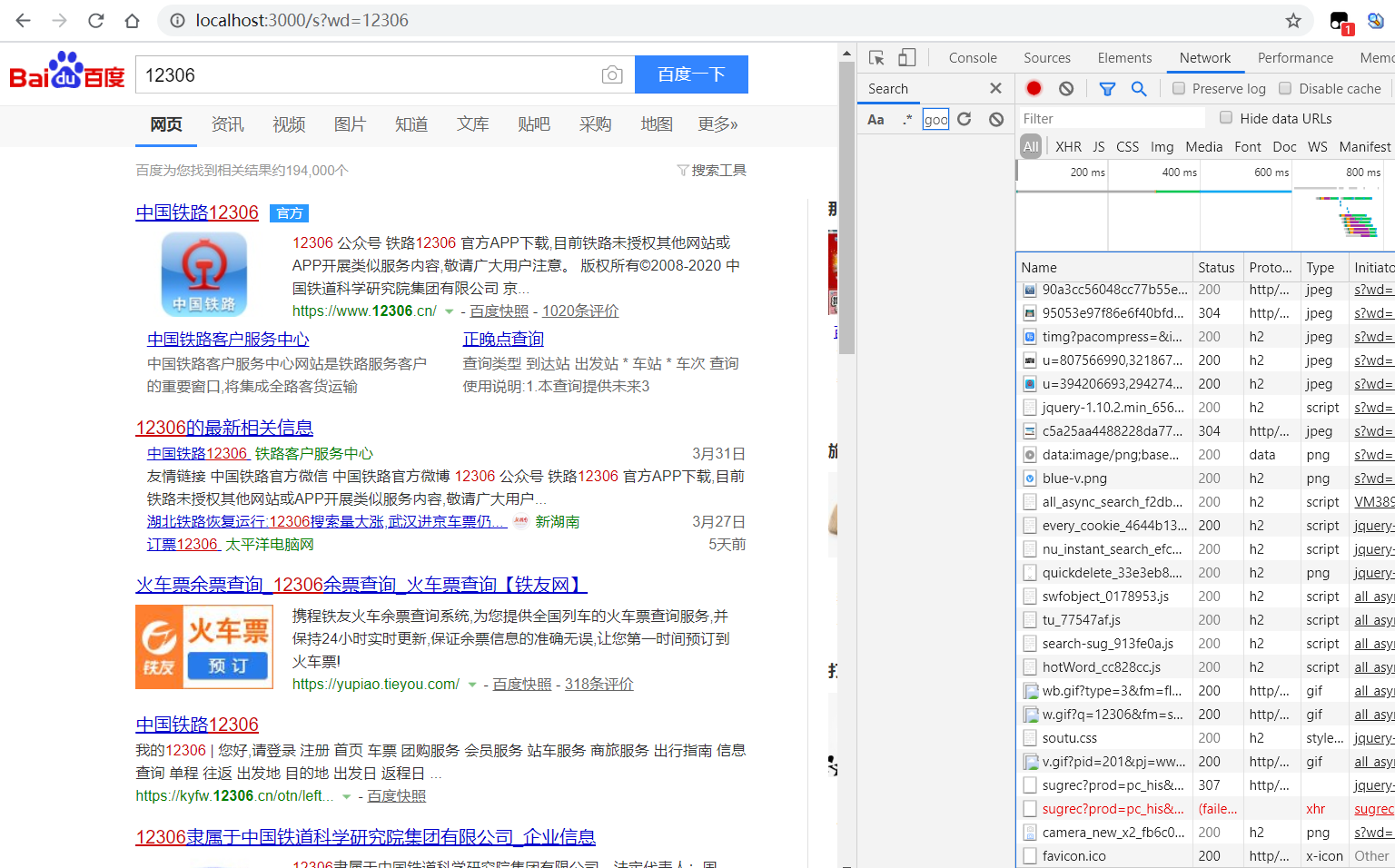Select the jquery-1.10.2.min request row
1395x868 pixels.
(1205, 408)
